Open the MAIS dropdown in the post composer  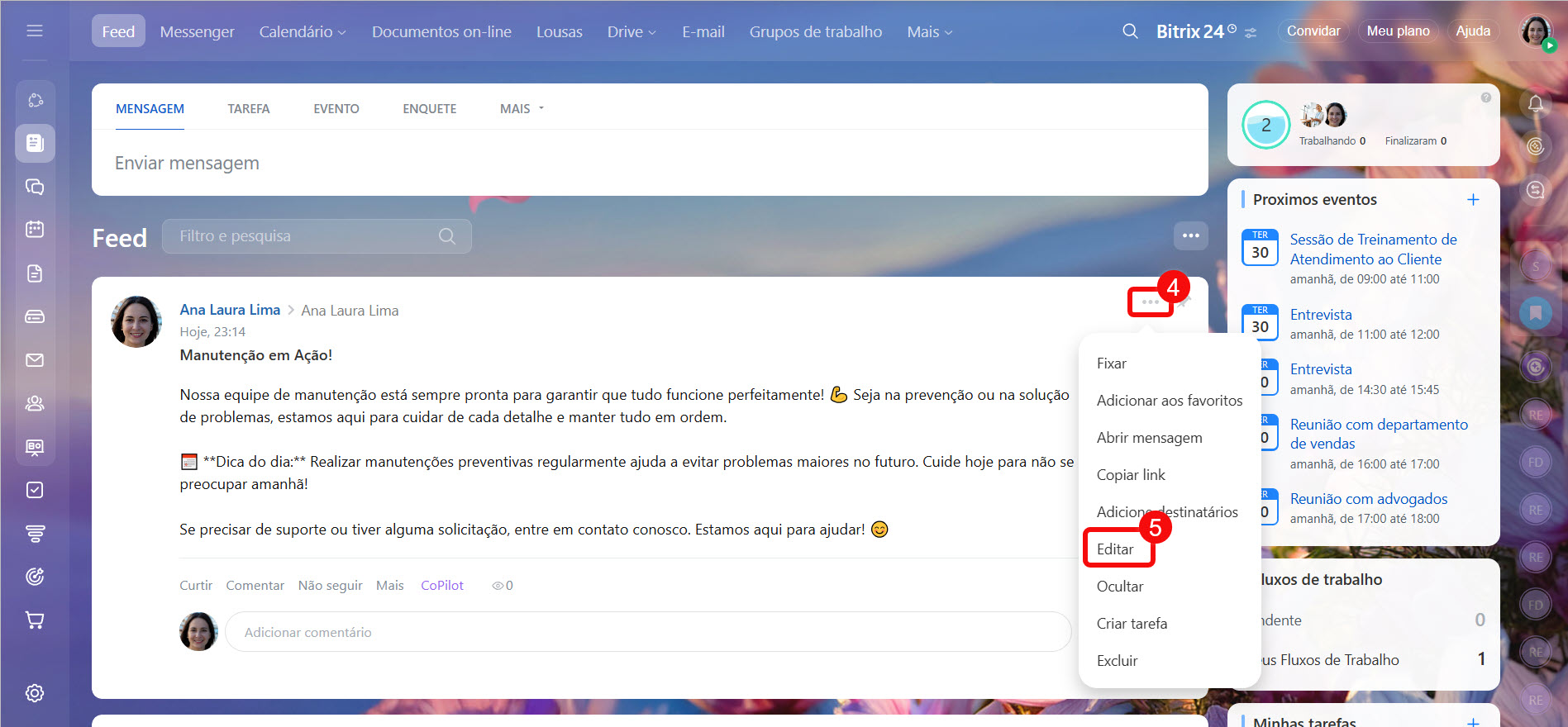pyautogui.click(x=522, y=109)
